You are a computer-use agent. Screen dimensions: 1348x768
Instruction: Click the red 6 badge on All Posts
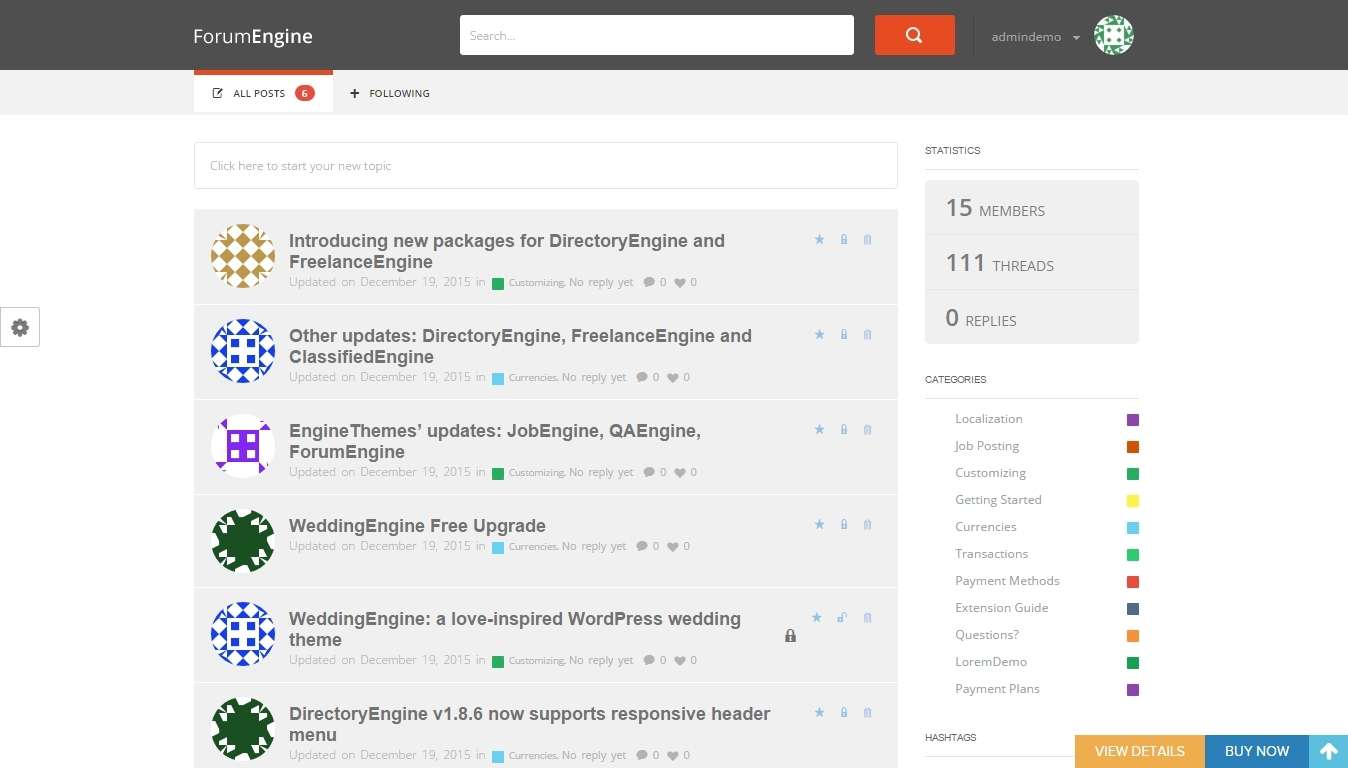tap(305, 93)
